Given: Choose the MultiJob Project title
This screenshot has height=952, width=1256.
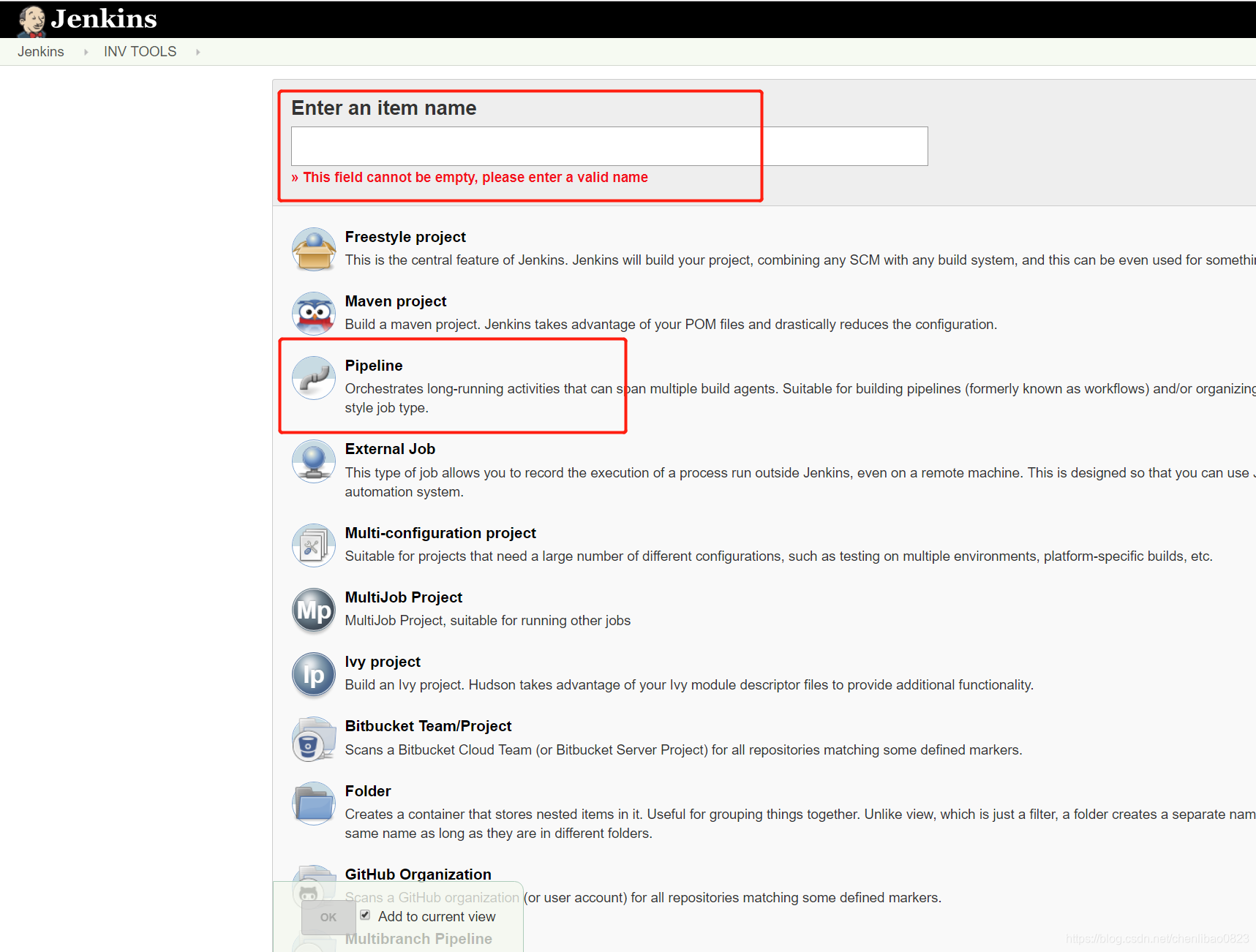Looking at the screenshot, I should point(404,597).
